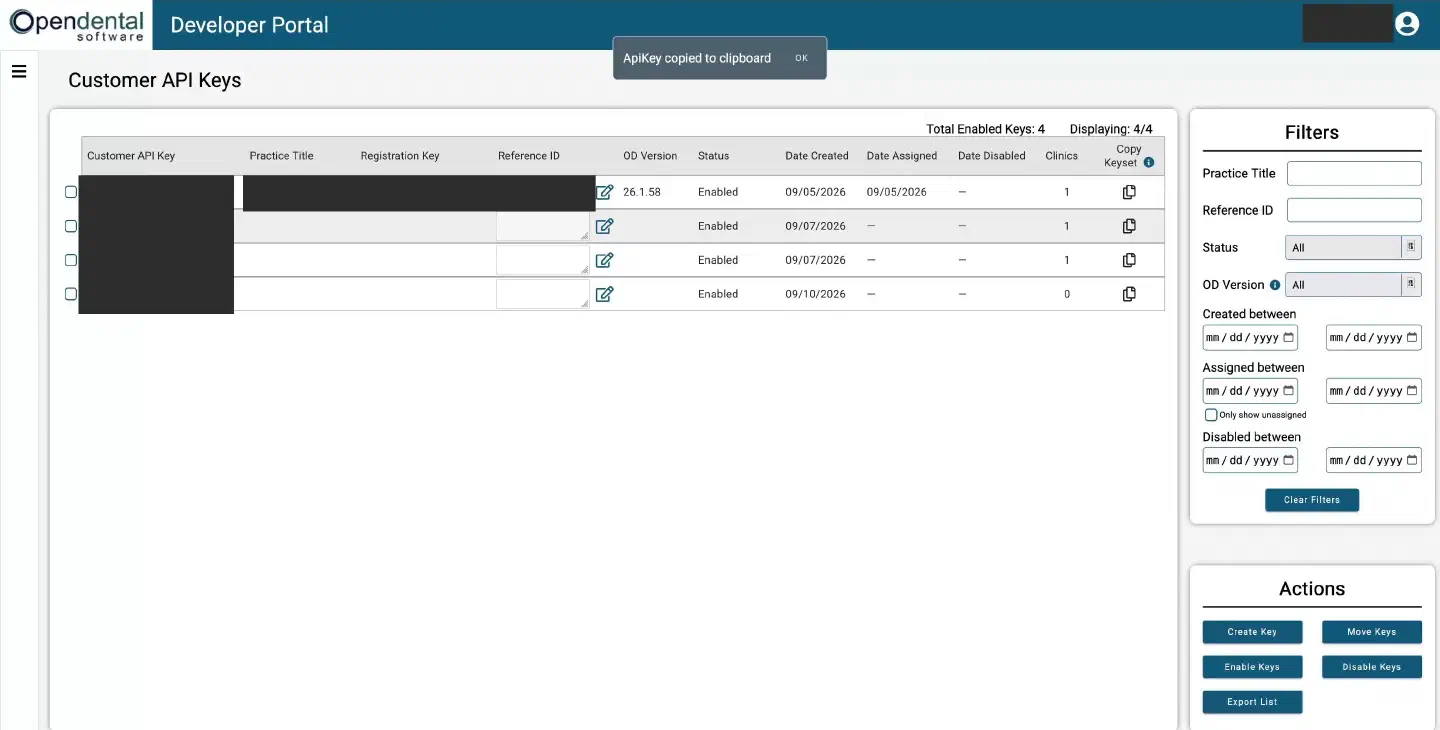Edit the key row created 09/10/2026
This screenshot has height=730, width=1440.
click(604, 294)
